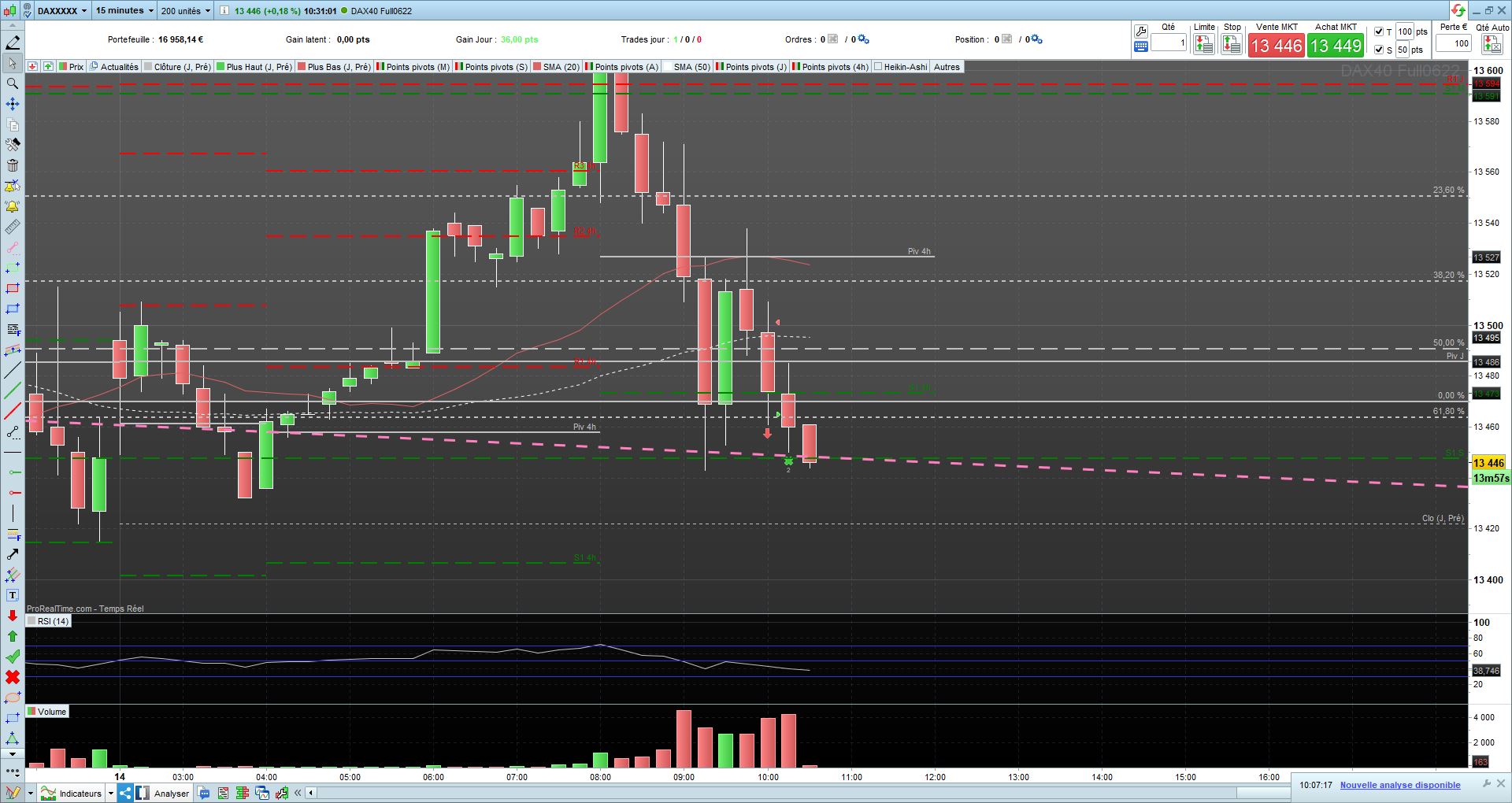Toggle the S stop checkbox
The image size is (1512, 803).
[x=1379, y=50]
